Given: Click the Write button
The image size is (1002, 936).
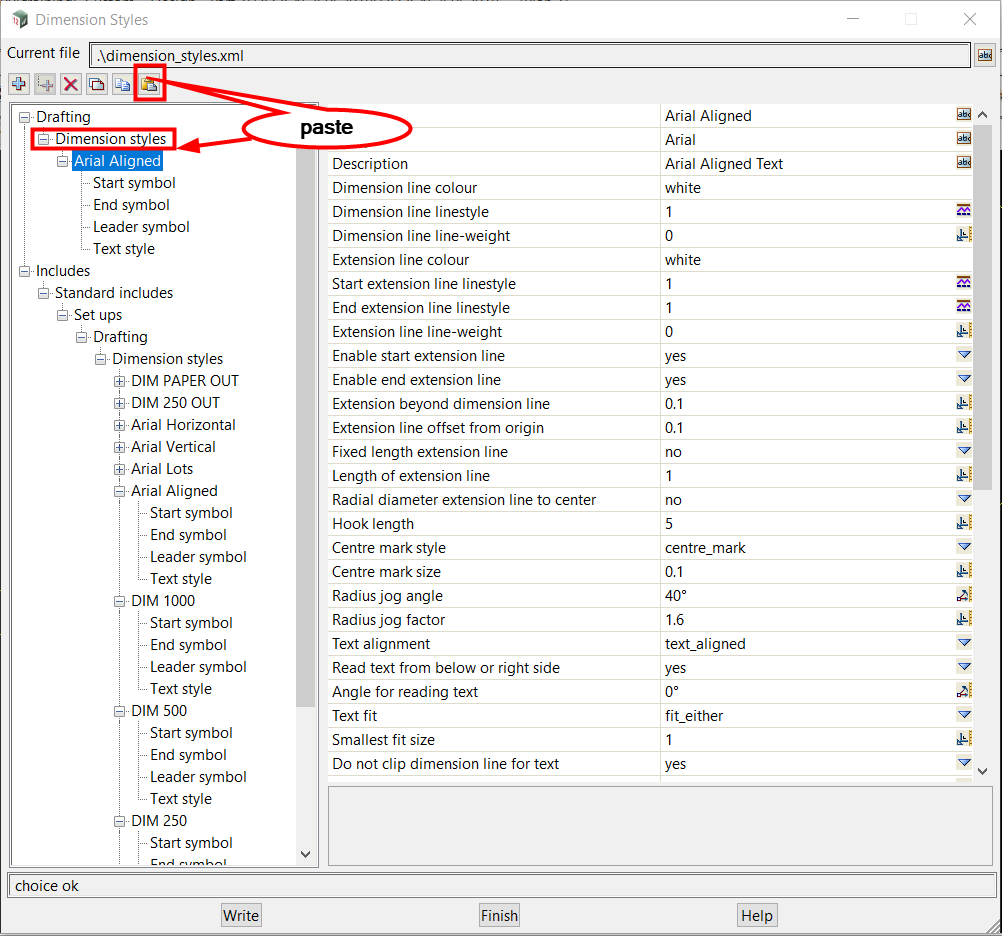Looking at the screenshot, I should (x=241, y=915).
